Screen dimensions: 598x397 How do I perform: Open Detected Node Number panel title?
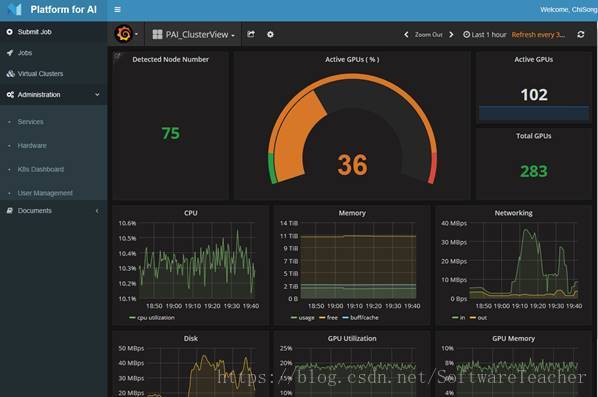pos(170,59)
